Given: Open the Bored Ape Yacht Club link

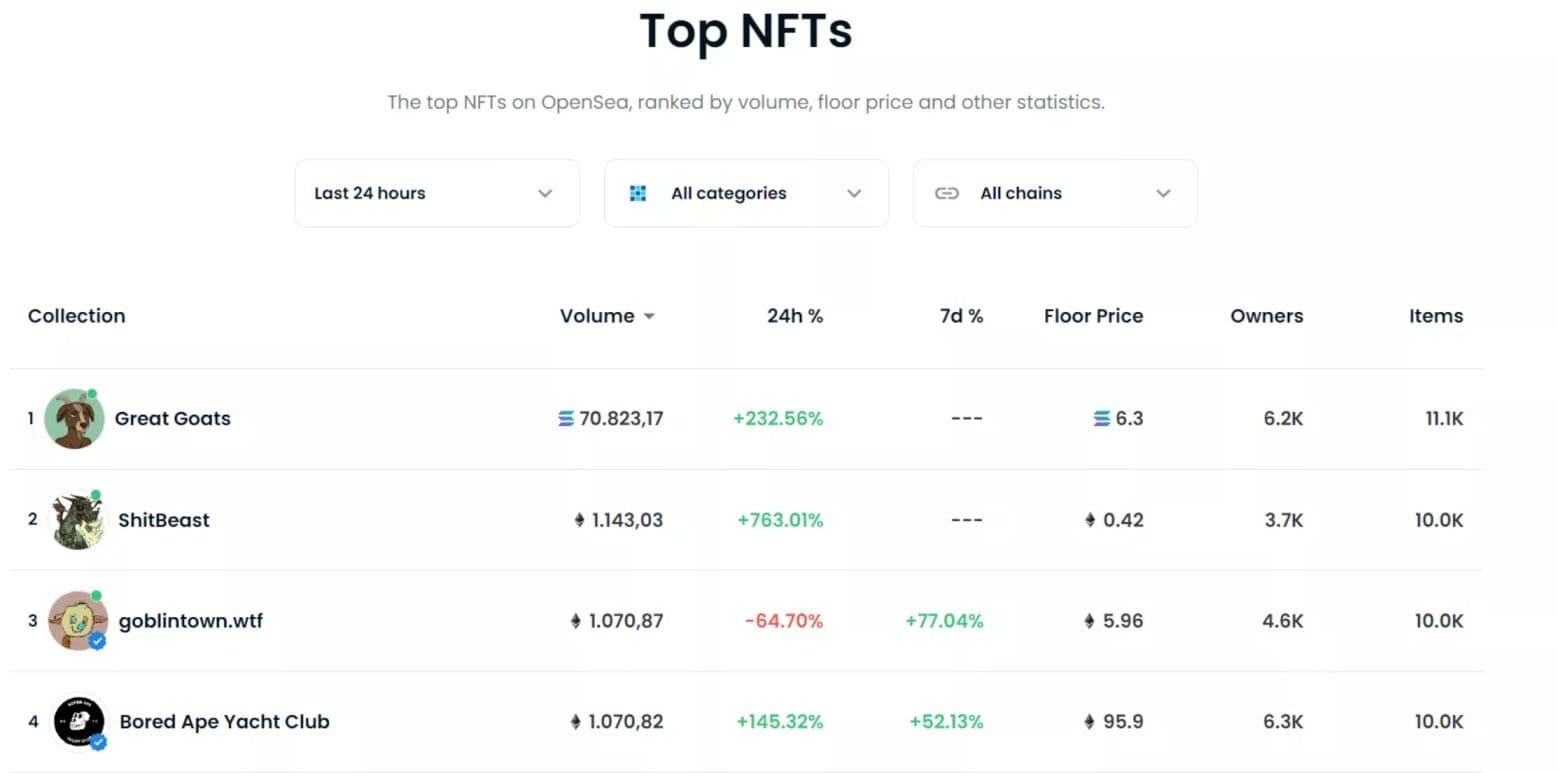Looking at the screenshot, I should click(225, 722).
